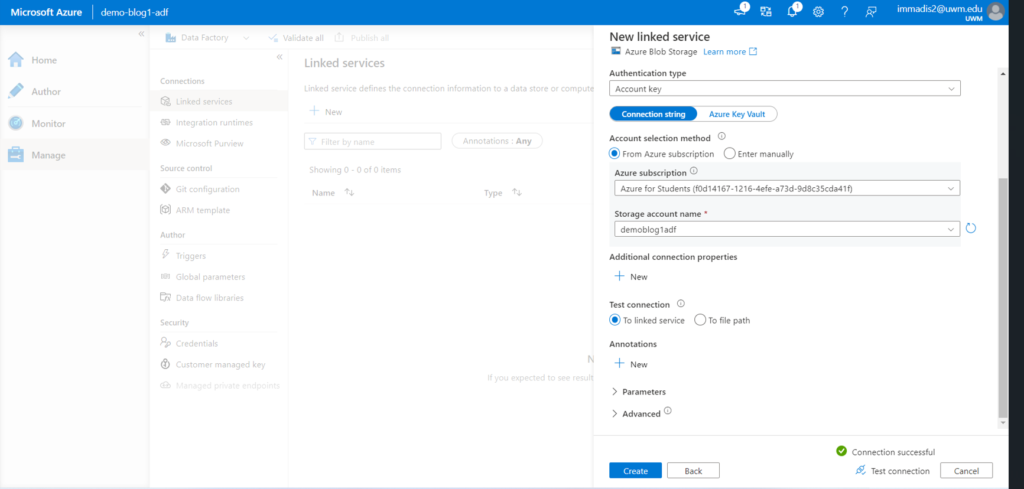Collapse the left navigation with double chevron

tap(141, 34)
